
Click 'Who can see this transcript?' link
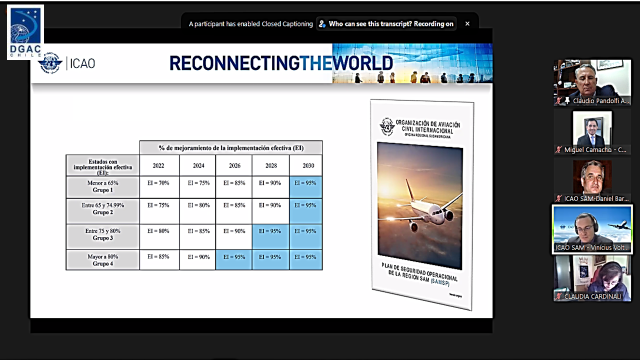click(370, 24)
